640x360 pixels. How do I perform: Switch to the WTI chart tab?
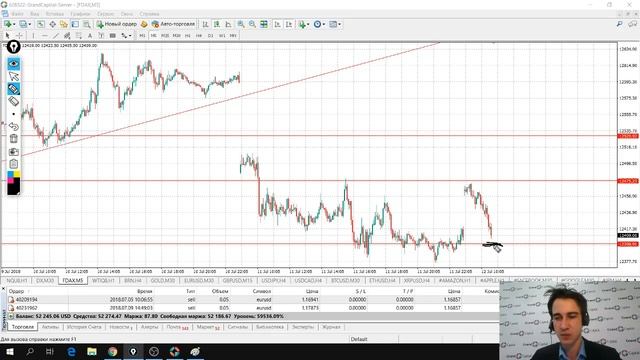pyautogui.click(x=103, y=281)
